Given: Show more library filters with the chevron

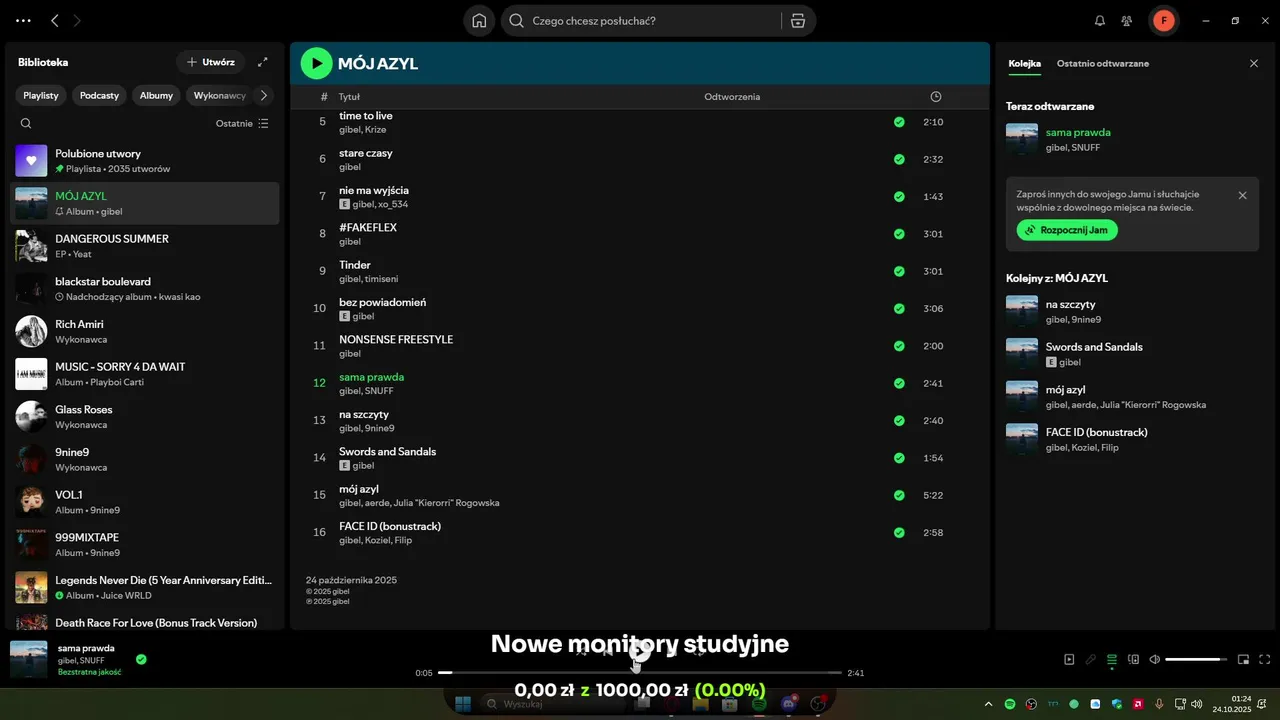Looking at the screenshot, I should pos(264,96).
